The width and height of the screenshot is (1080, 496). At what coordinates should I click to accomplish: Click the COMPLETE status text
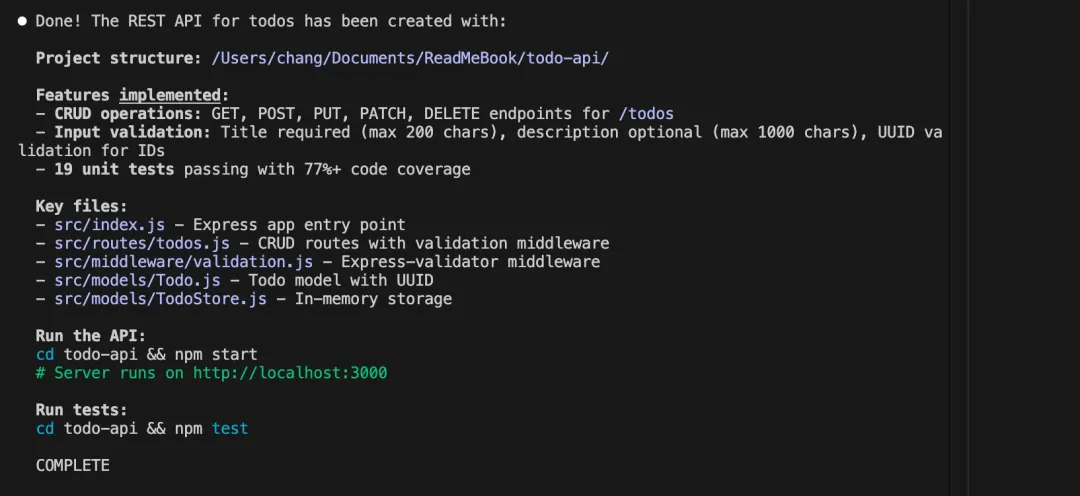coord(72,466)
